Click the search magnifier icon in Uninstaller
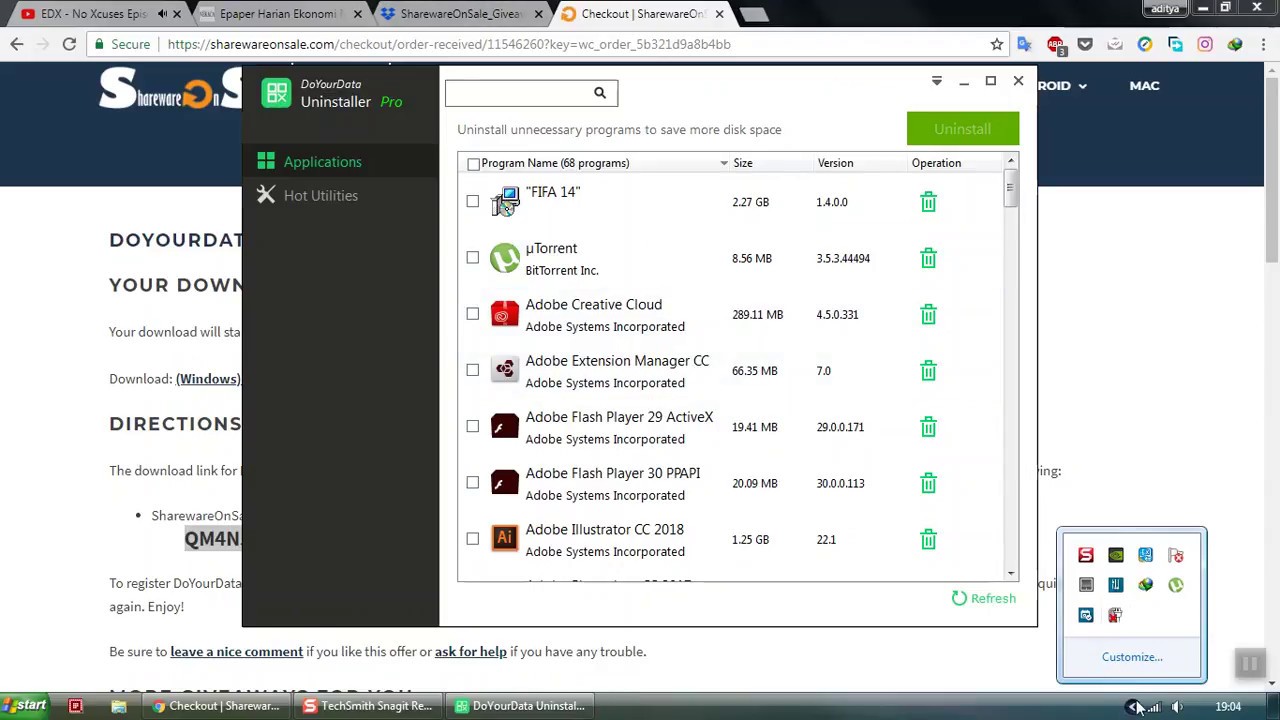This screenshot has height=720, width=1280. 600,93
